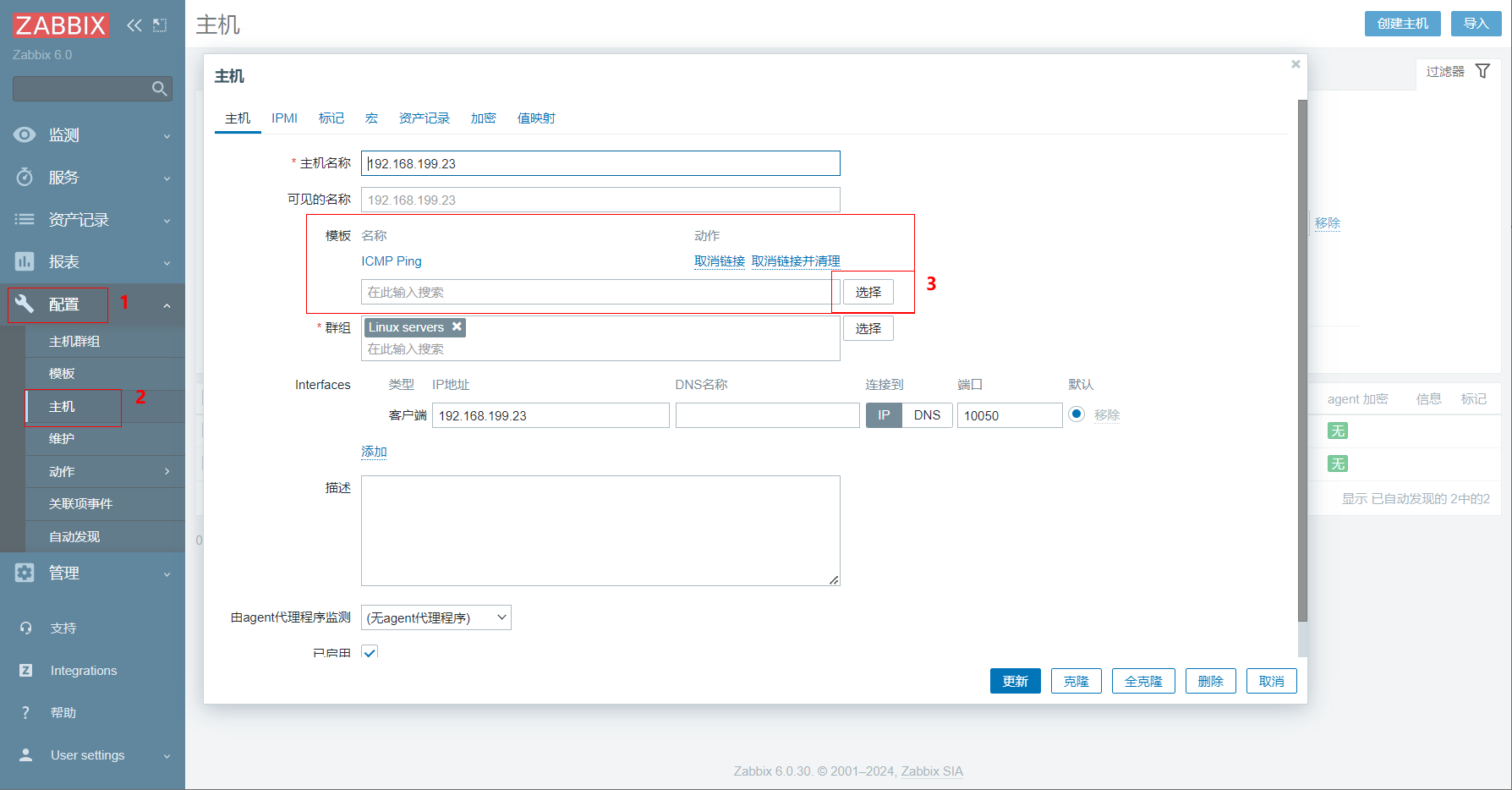Focus the port 10050 field
Screen dimensions: 1512x790
1010,415
